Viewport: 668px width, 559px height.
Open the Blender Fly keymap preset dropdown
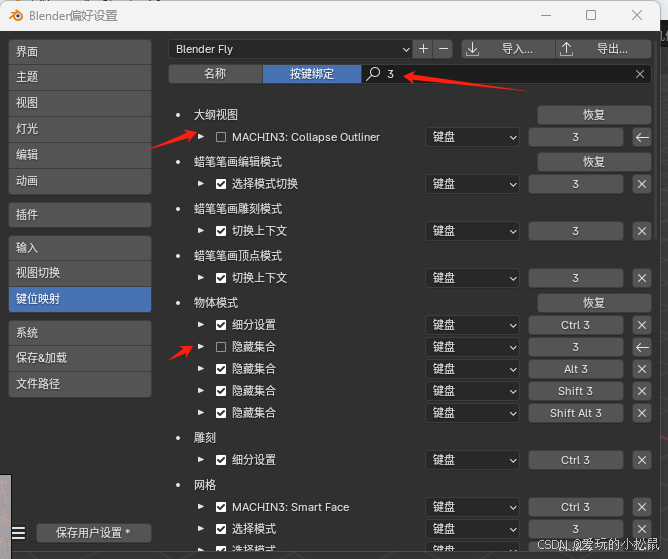click(x=291, y=49)
